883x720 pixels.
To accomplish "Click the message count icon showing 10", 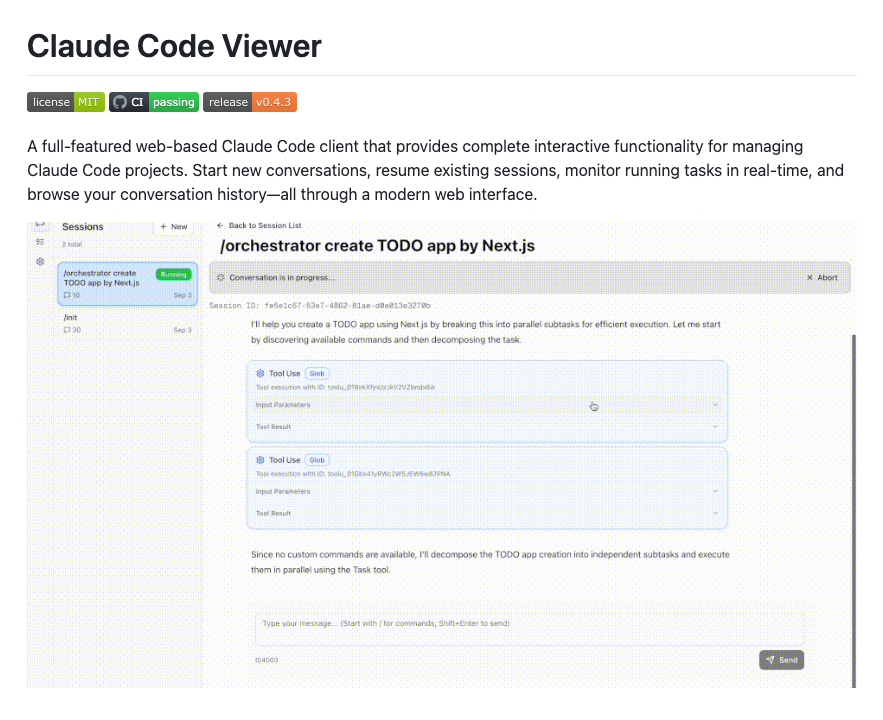I will click(67, 295).
